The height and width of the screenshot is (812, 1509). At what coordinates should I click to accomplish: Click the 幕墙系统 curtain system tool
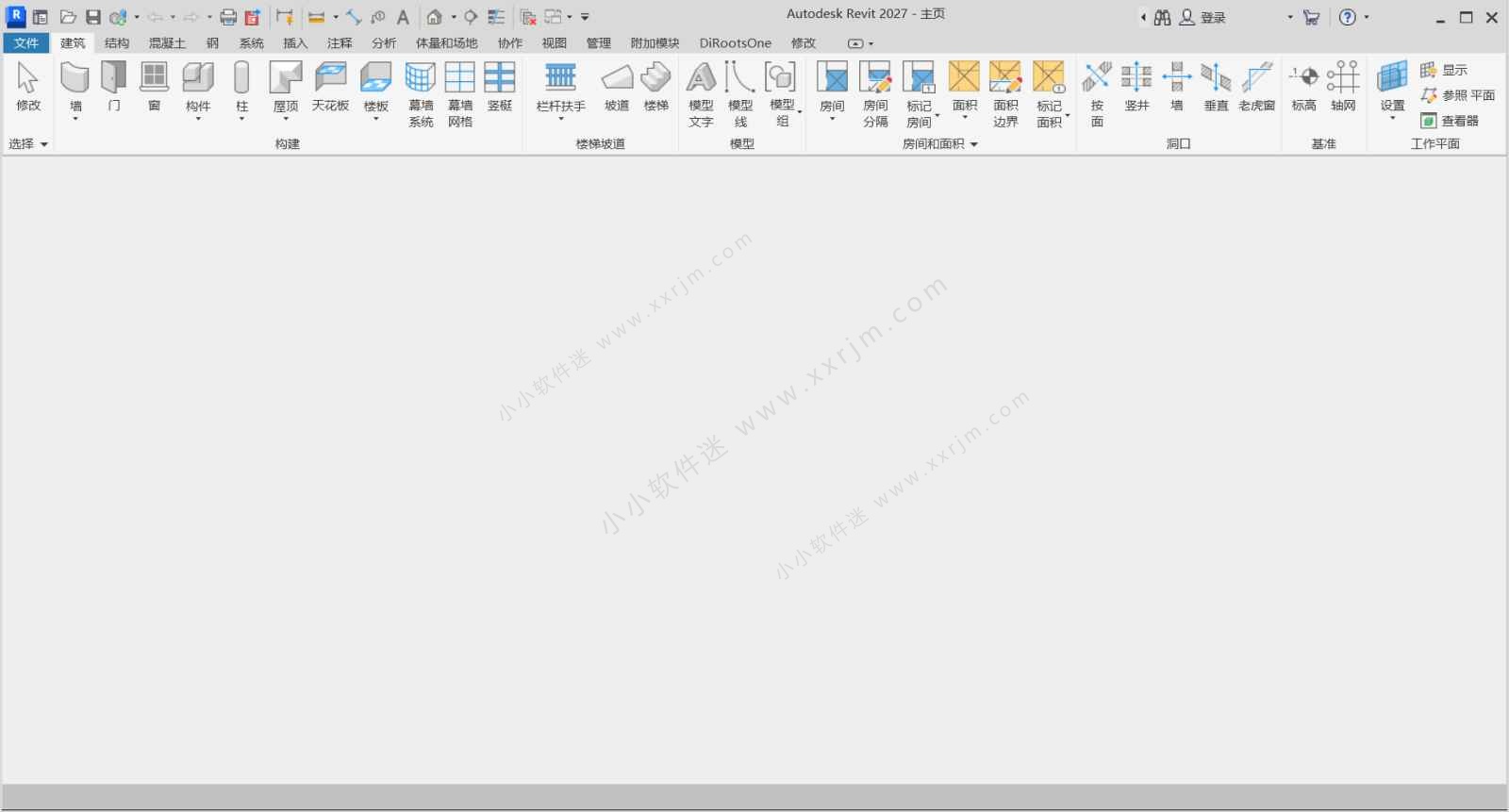pyautogui.click(x=421, y=94)
